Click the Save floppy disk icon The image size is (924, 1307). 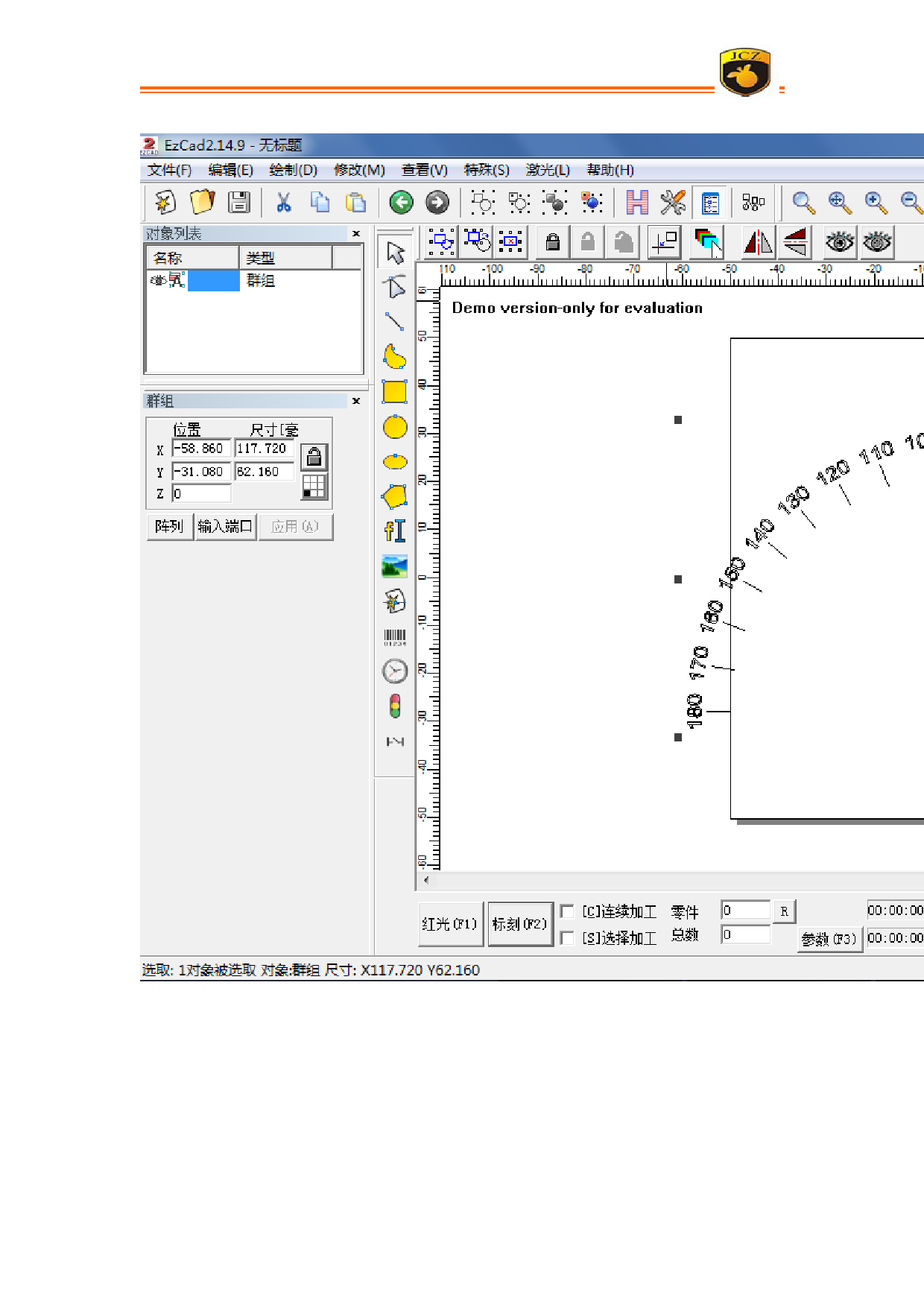(239, 202)
